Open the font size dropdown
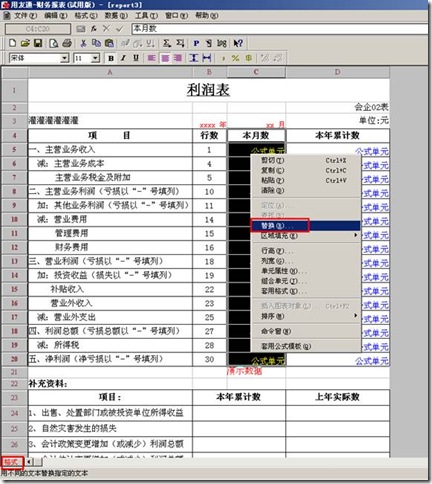432x484 pixels. click(95, 58)
